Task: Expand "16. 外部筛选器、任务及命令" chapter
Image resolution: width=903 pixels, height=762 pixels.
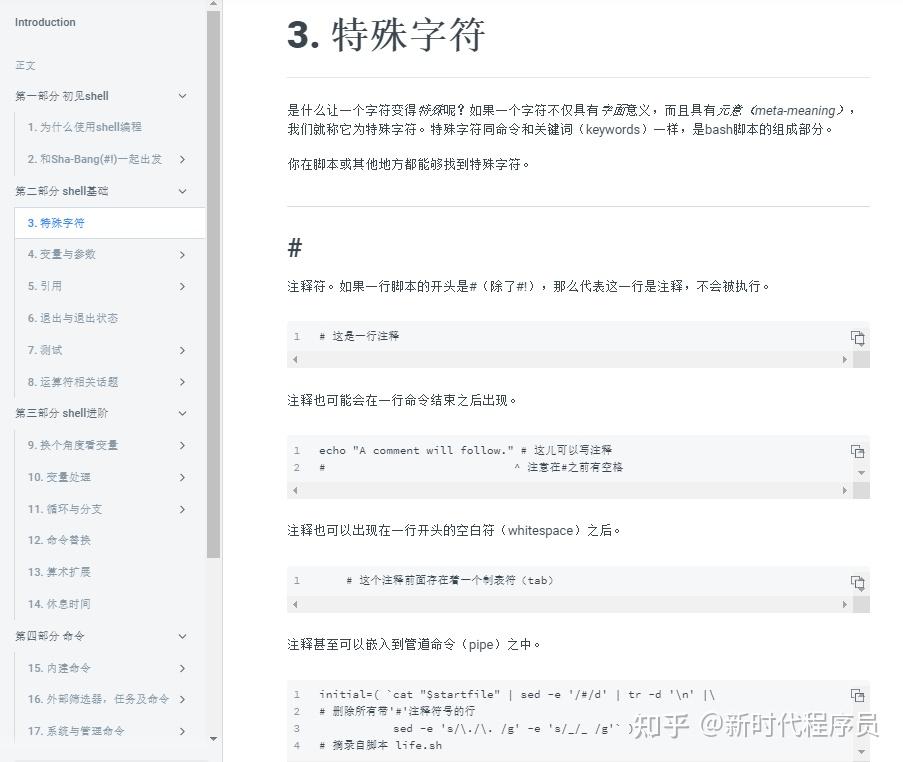Action: point(182,699)
